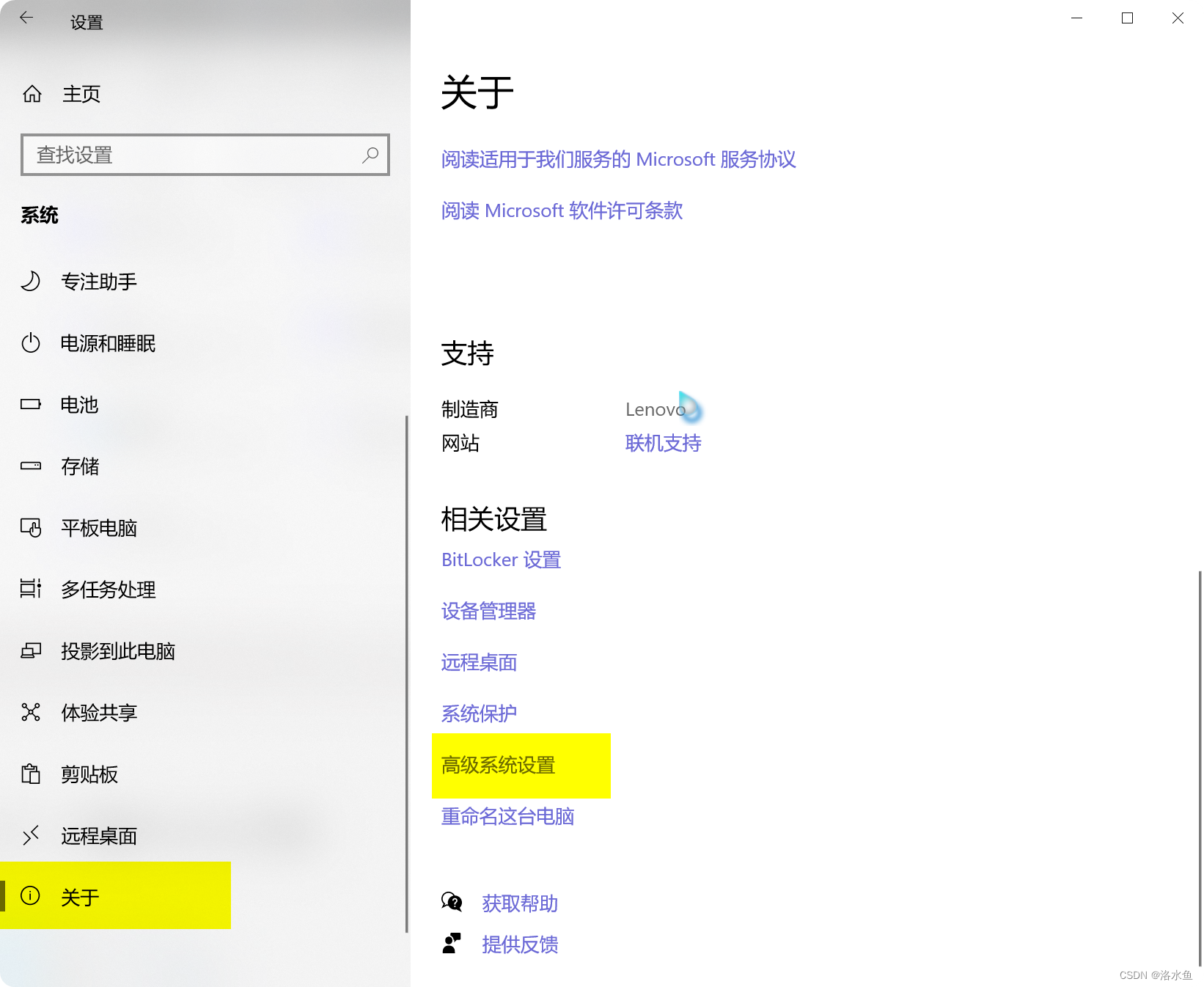
Task: Open 设备管理器 link
Action: click(x=488, y=611)
